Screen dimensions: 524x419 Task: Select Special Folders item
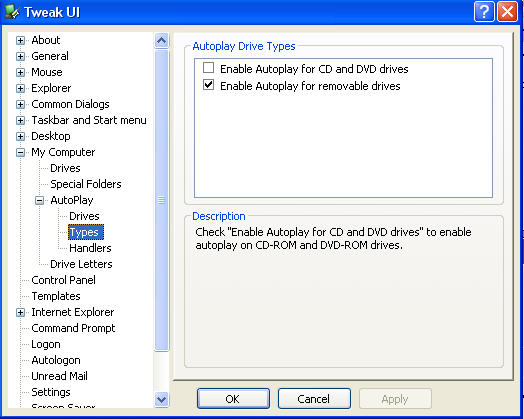coord(86,184)
